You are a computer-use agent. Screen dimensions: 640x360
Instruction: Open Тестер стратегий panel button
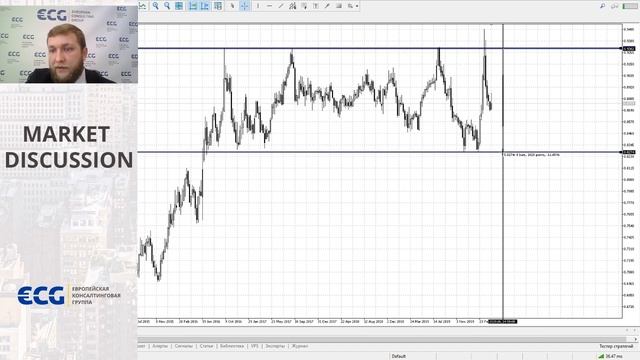coord(616,346)
